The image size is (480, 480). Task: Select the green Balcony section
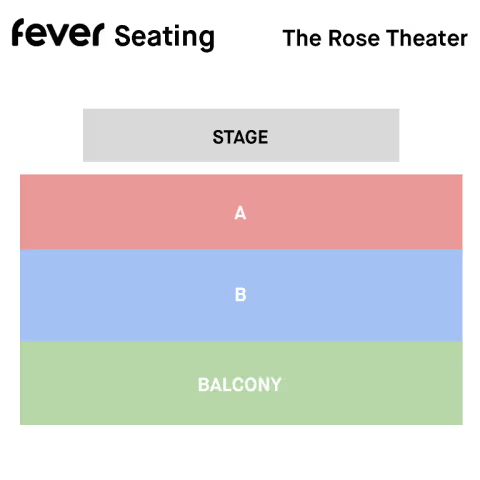click(241, 383)
